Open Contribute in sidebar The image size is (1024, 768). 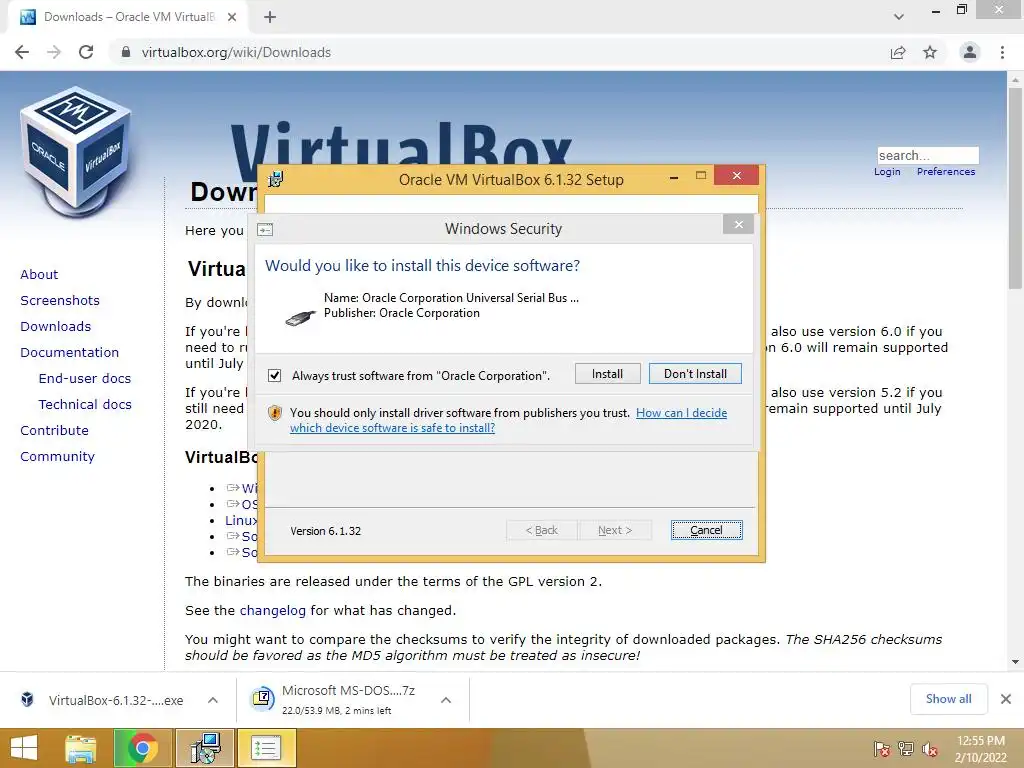coord(54,430)
